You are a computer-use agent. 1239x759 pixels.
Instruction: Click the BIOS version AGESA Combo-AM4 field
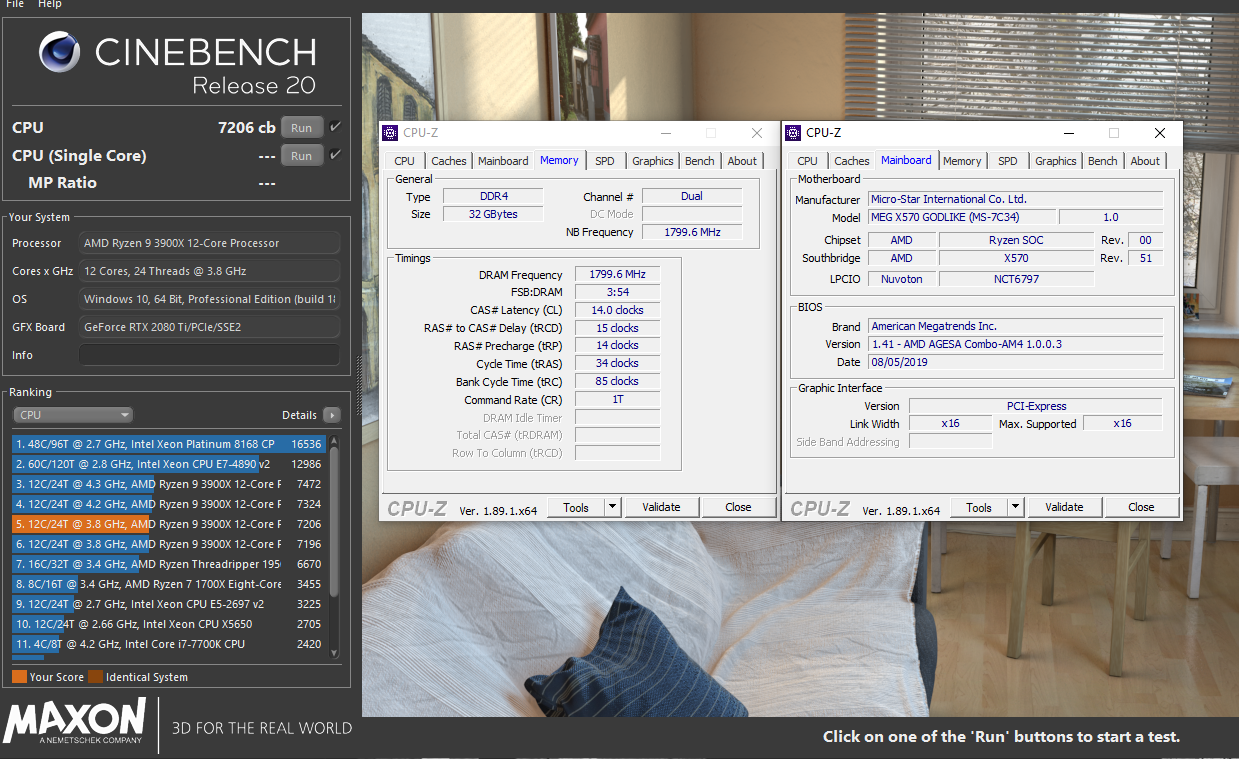(1015, 344)
